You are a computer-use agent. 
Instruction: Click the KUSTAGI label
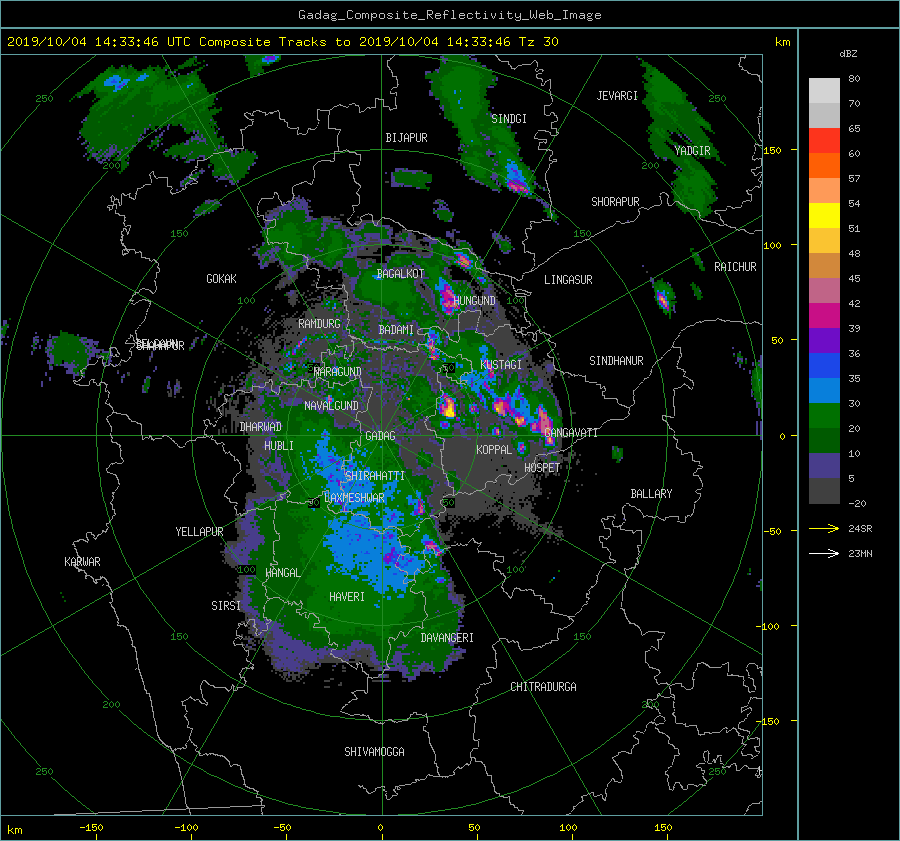tap(501, 365)
